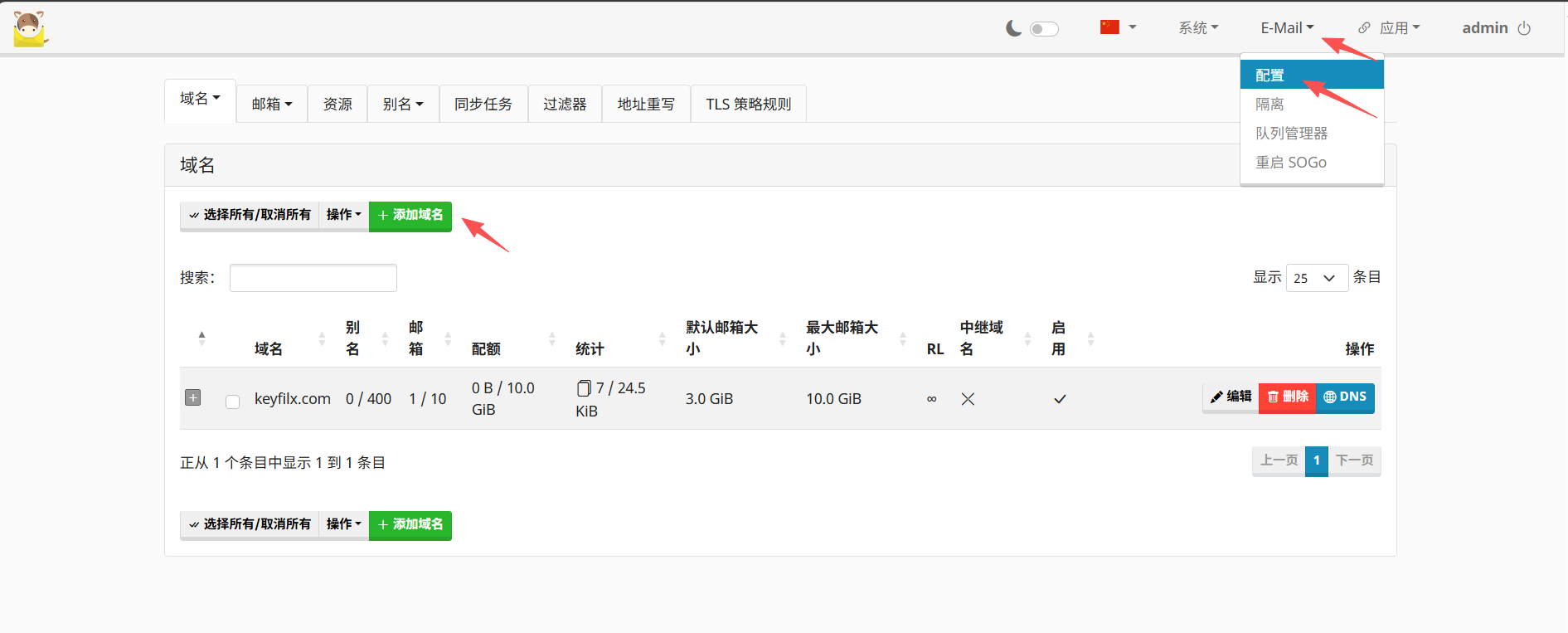
Task: Open the 显示 25 entries dropdown
Action: 1316,278
